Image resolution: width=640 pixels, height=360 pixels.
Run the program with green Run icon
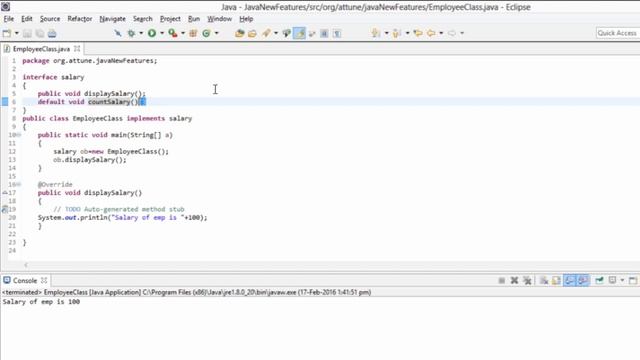click(152, 33)
